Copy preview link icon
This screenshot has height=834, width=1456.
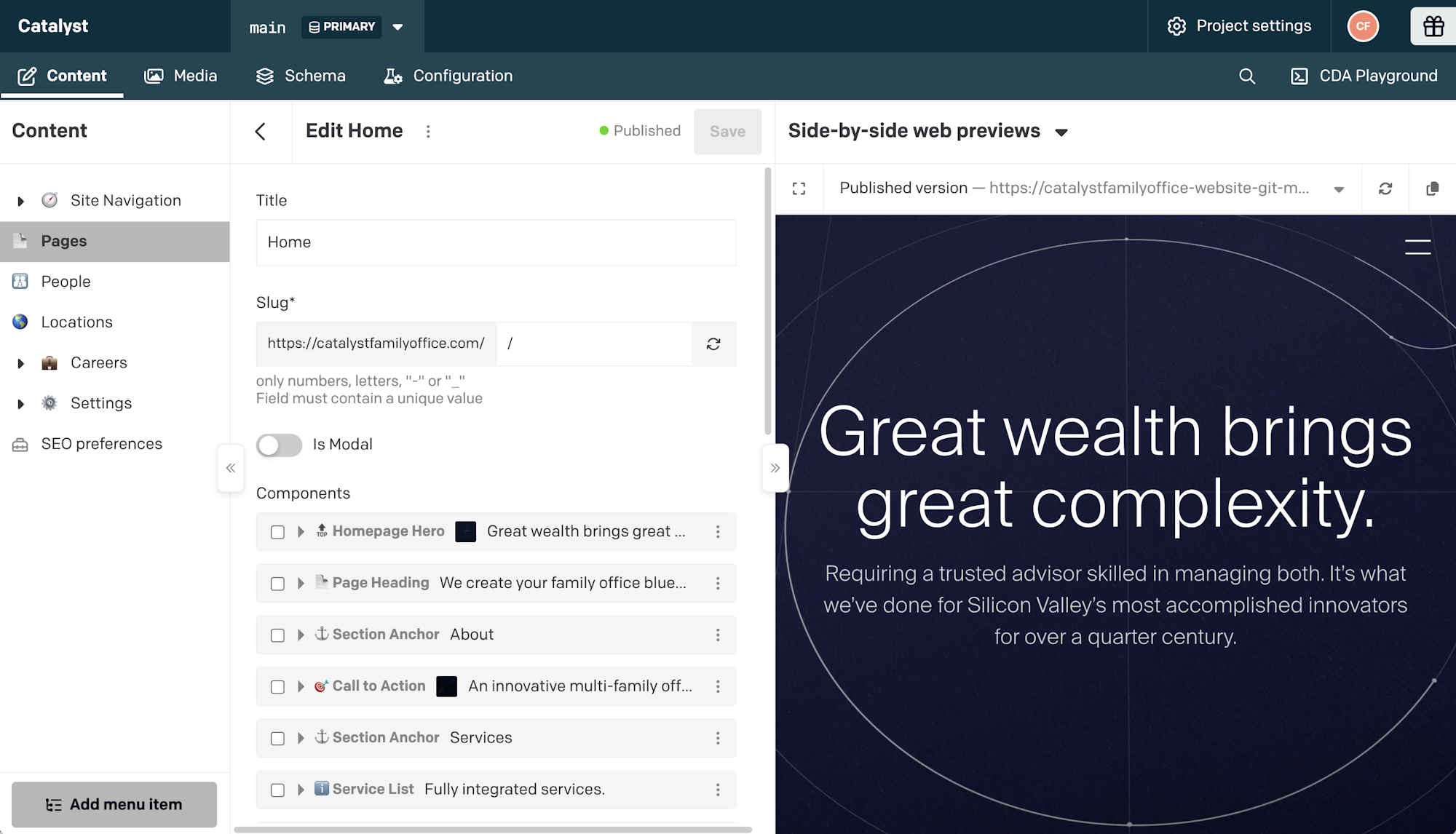pyautogui.click(x=1432, y=188)
